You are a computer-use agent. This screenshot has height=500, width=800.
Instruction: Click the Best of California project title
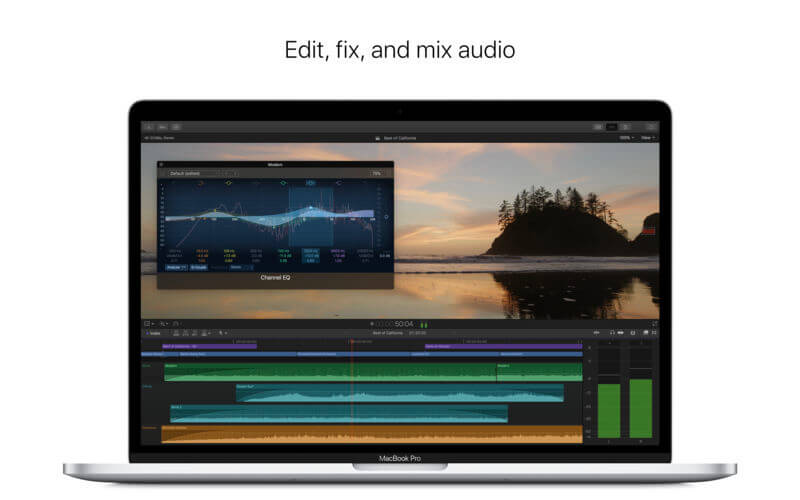[399, 138]
